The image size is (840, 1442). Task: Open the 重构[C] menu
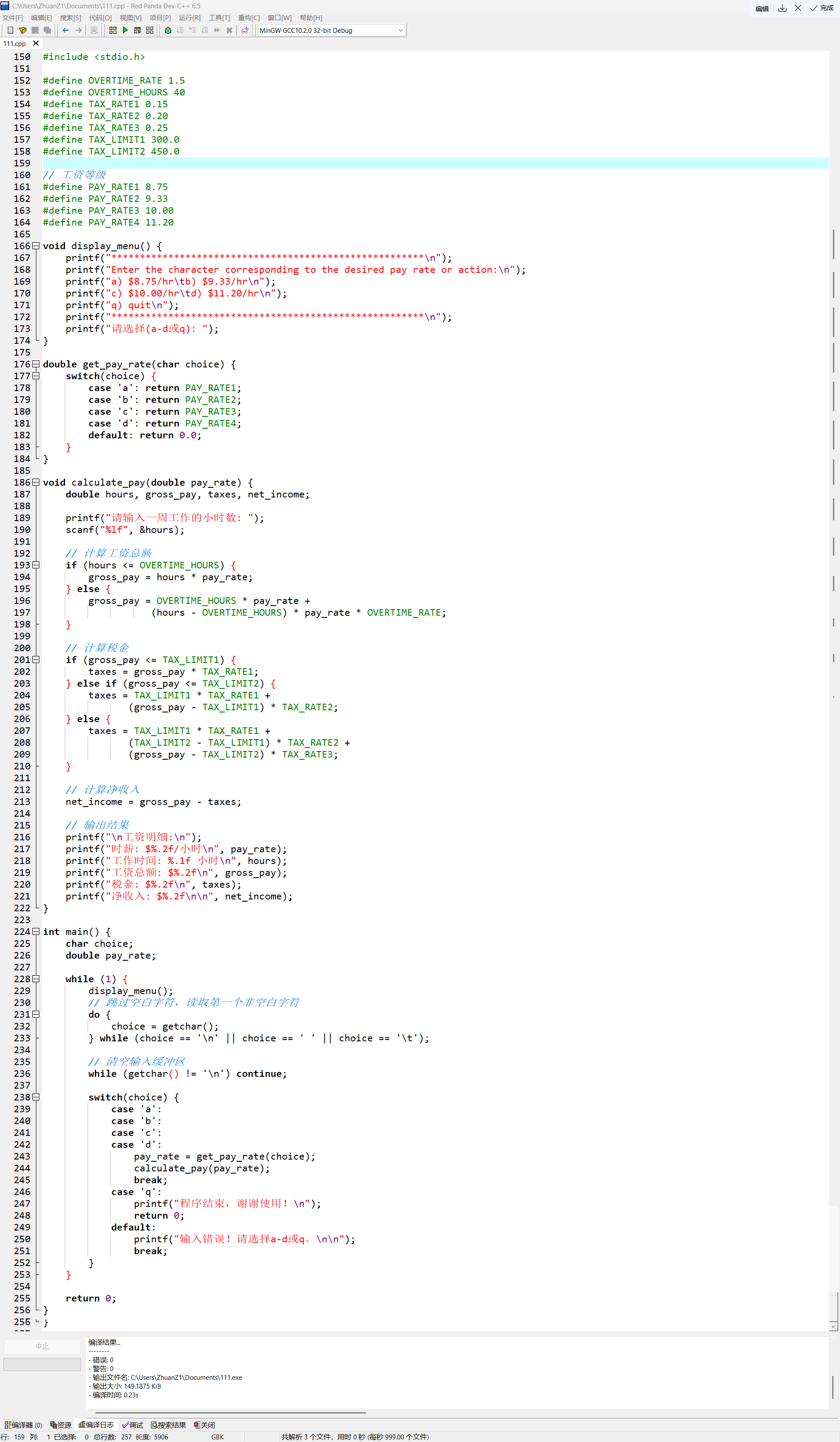pos(249,18)
